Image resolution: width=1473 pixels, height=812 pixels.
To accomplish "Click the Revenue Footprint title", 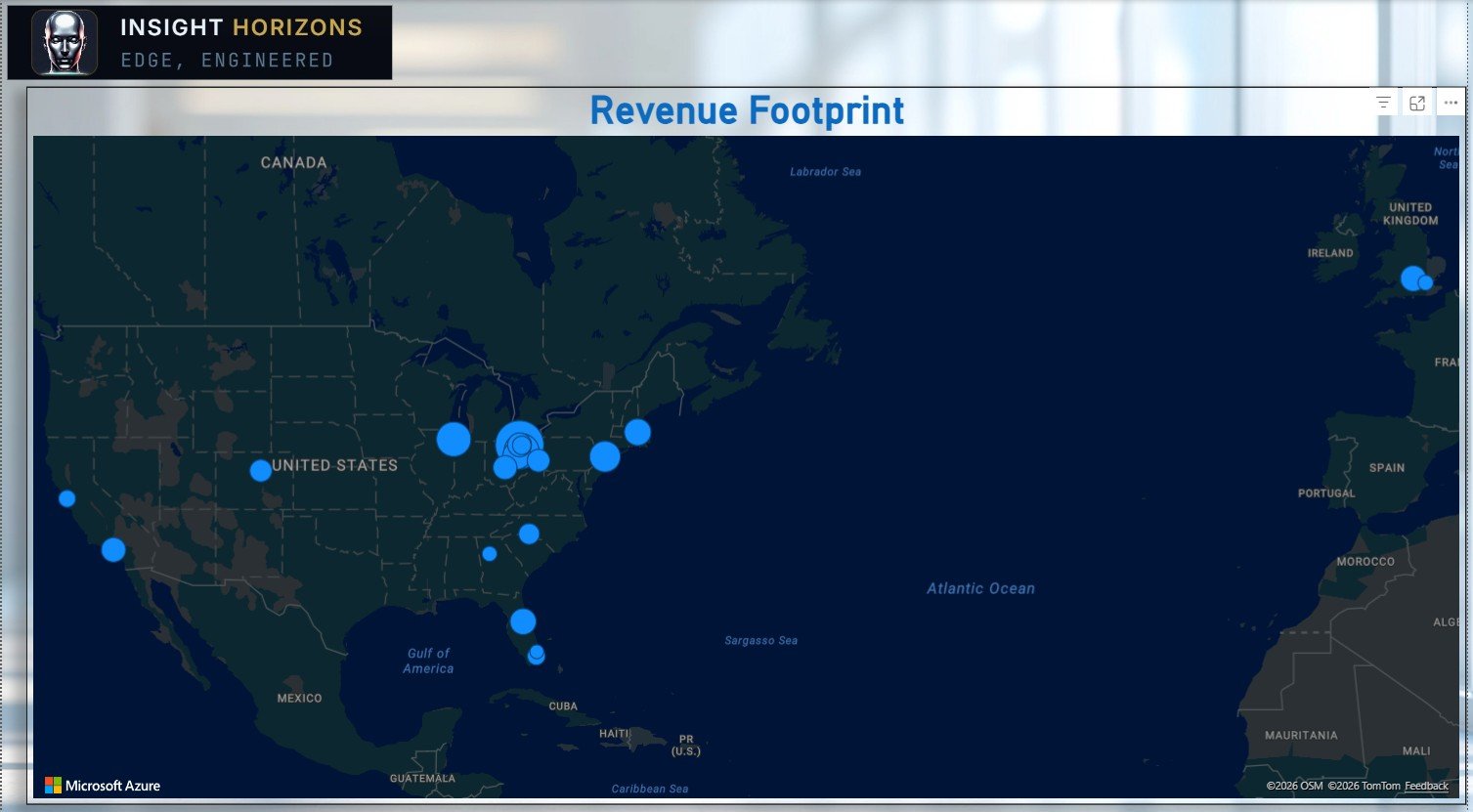I will click(748, 110).
